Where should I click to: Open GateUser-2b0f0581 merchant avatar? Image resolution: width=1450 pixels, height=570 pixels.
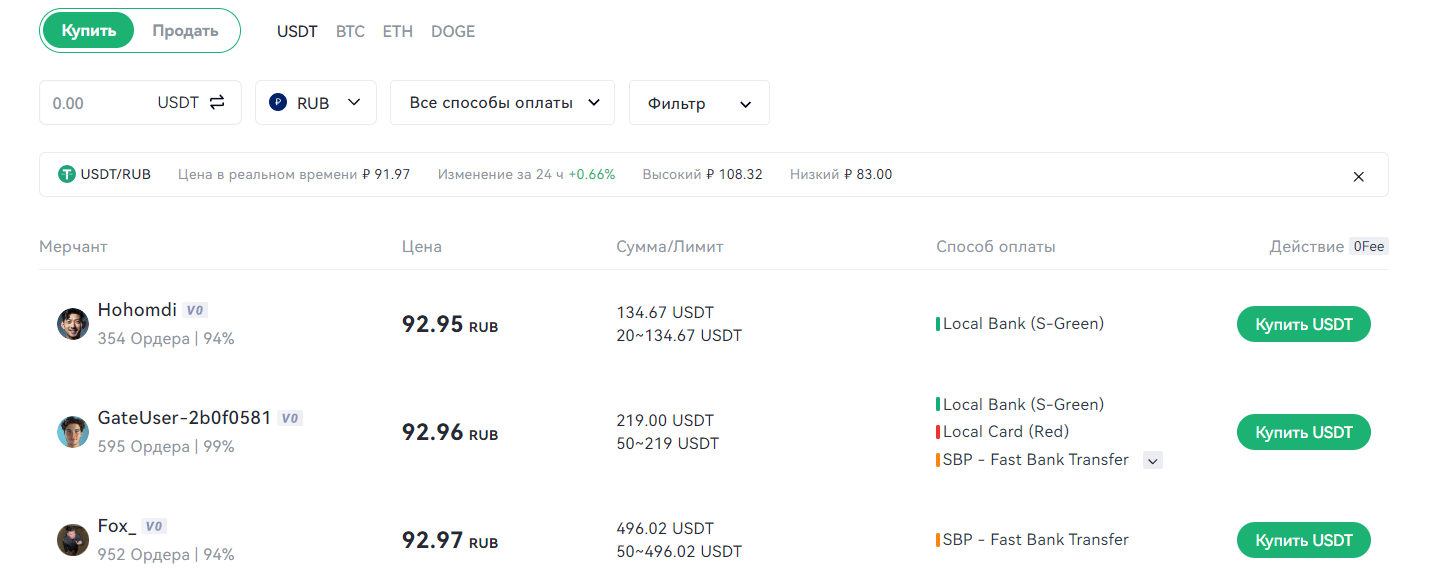click(x=73, y=432)
